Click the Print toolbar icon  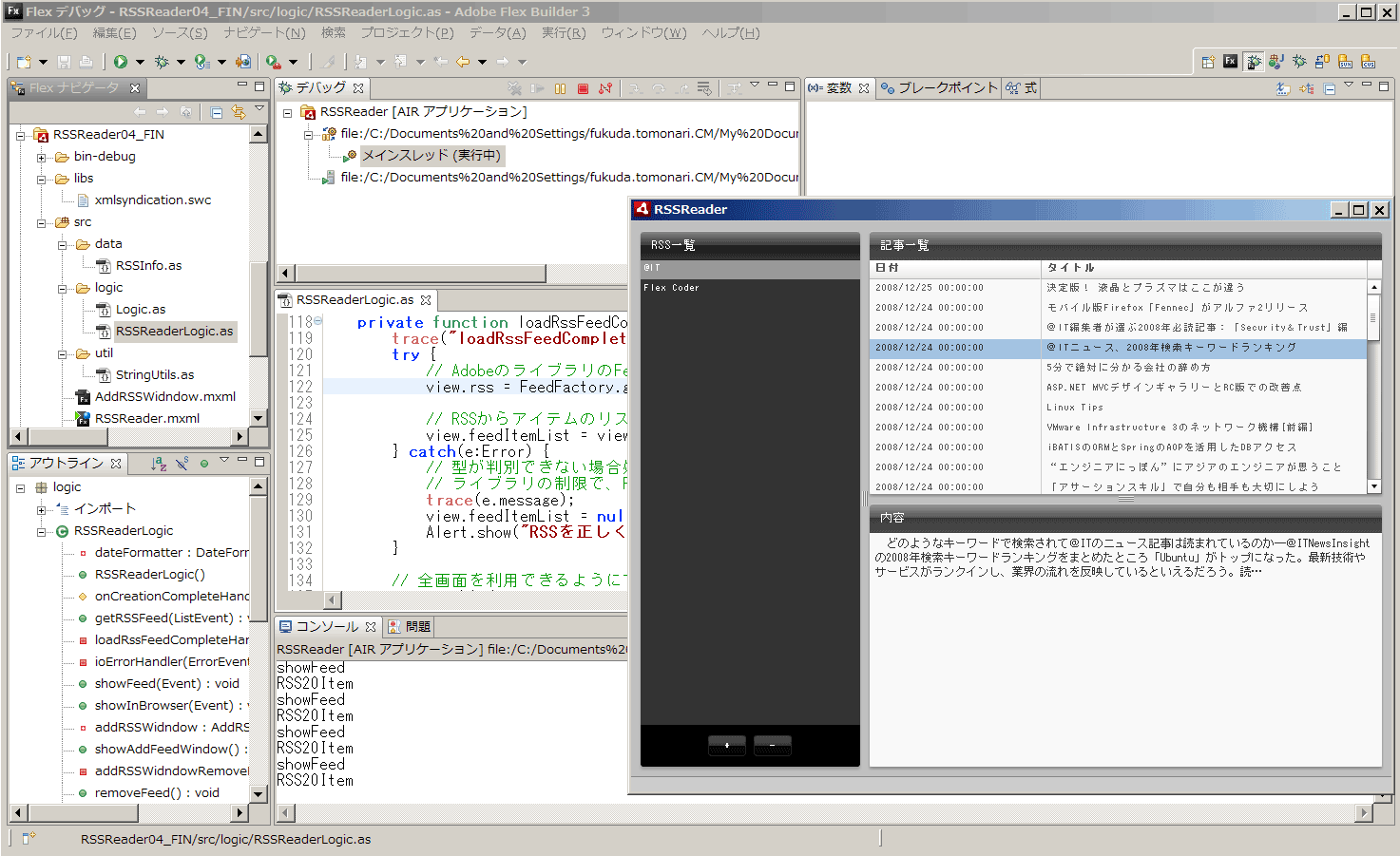point(86,62)
